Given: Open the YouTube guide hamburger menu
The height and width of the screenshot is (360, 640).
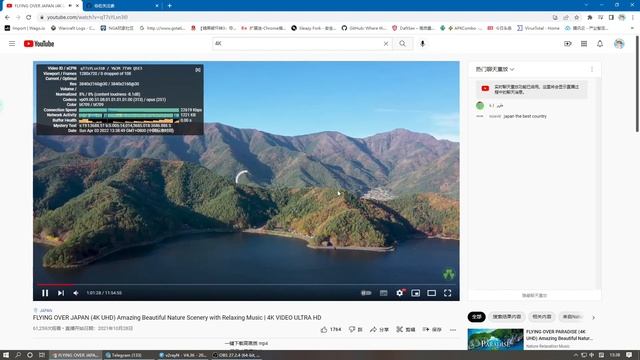Looking at the screenshot, I should point(12,44).
